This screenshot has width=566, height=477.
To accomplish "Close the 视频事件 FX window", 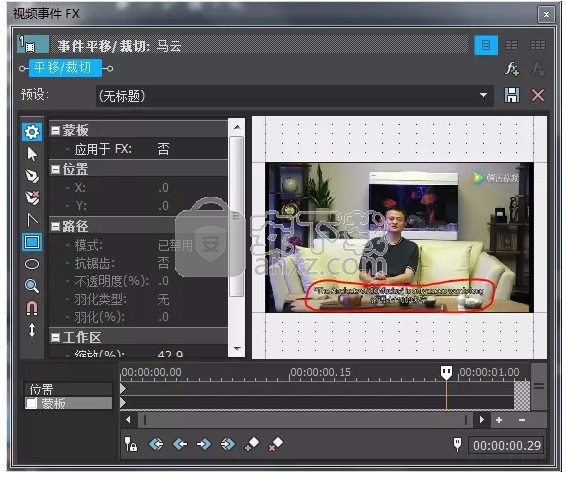I will pos(546,14).
